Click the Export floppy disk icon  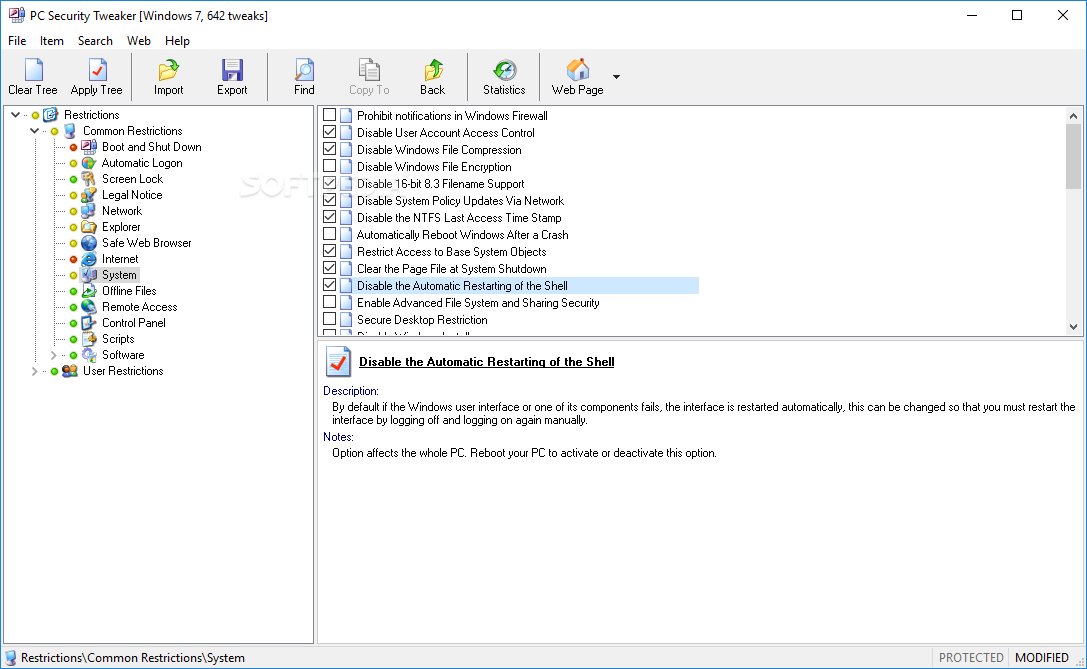click(x=232, y=70)
